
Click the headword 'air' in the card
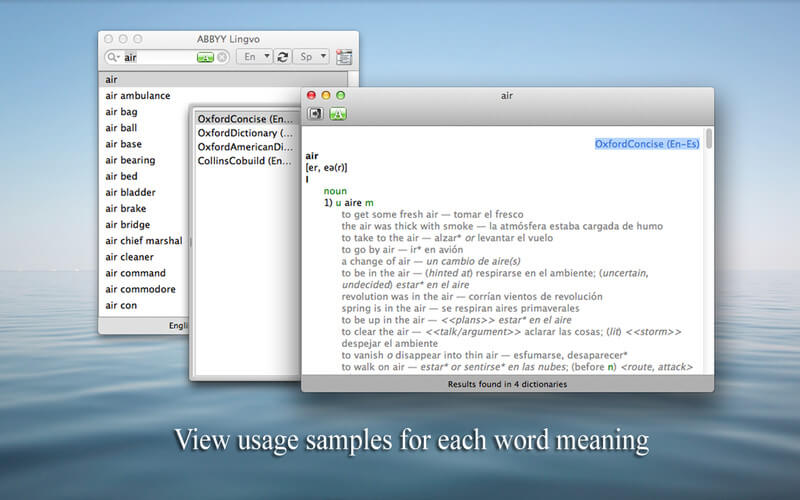(x=312, y=156)
